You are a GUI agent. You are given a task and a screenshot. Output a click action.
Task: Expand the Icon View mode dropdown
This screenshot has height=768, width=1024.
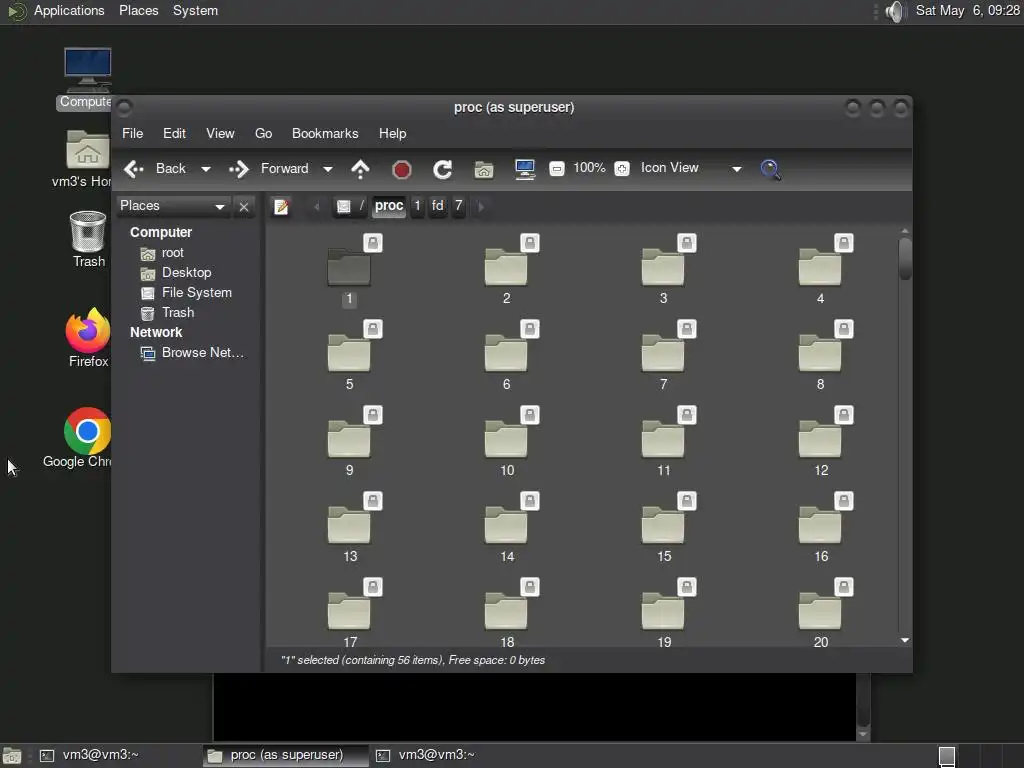coord(736,169)
